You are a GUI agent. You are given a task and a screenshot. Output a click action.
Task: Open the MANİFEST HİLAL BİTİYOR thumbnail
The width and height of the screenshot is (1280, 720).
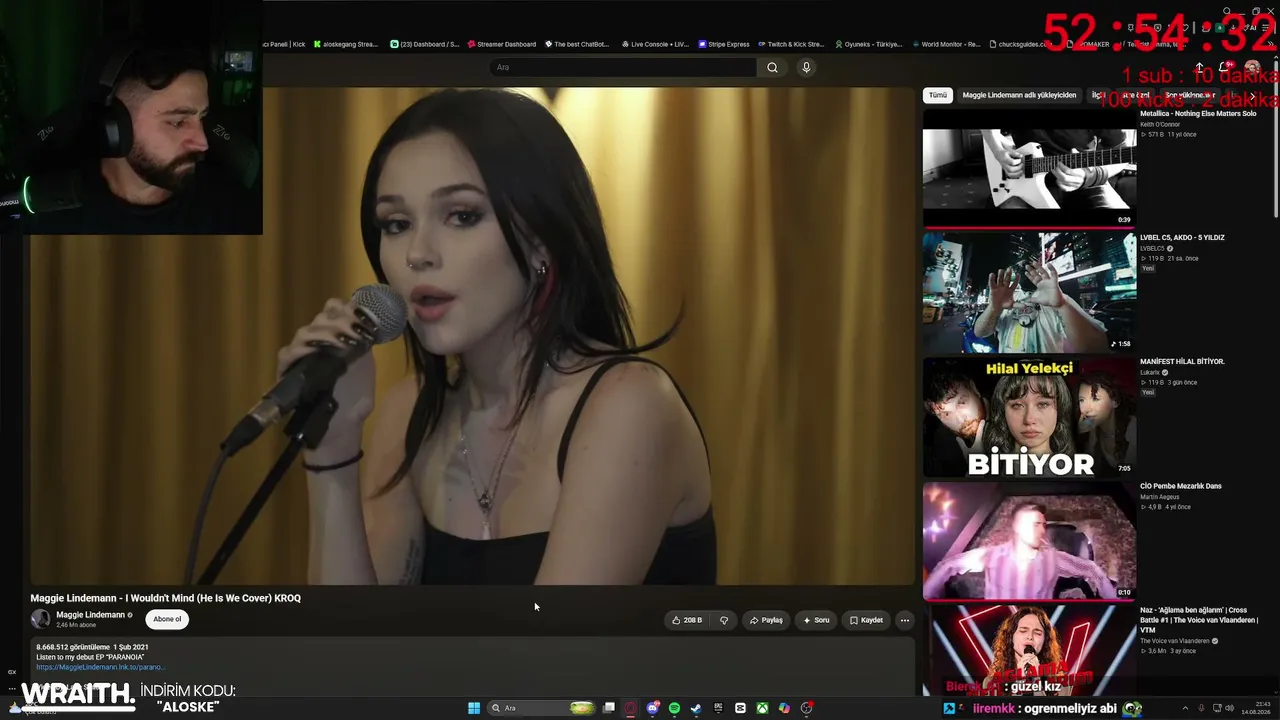[1029, 416]
